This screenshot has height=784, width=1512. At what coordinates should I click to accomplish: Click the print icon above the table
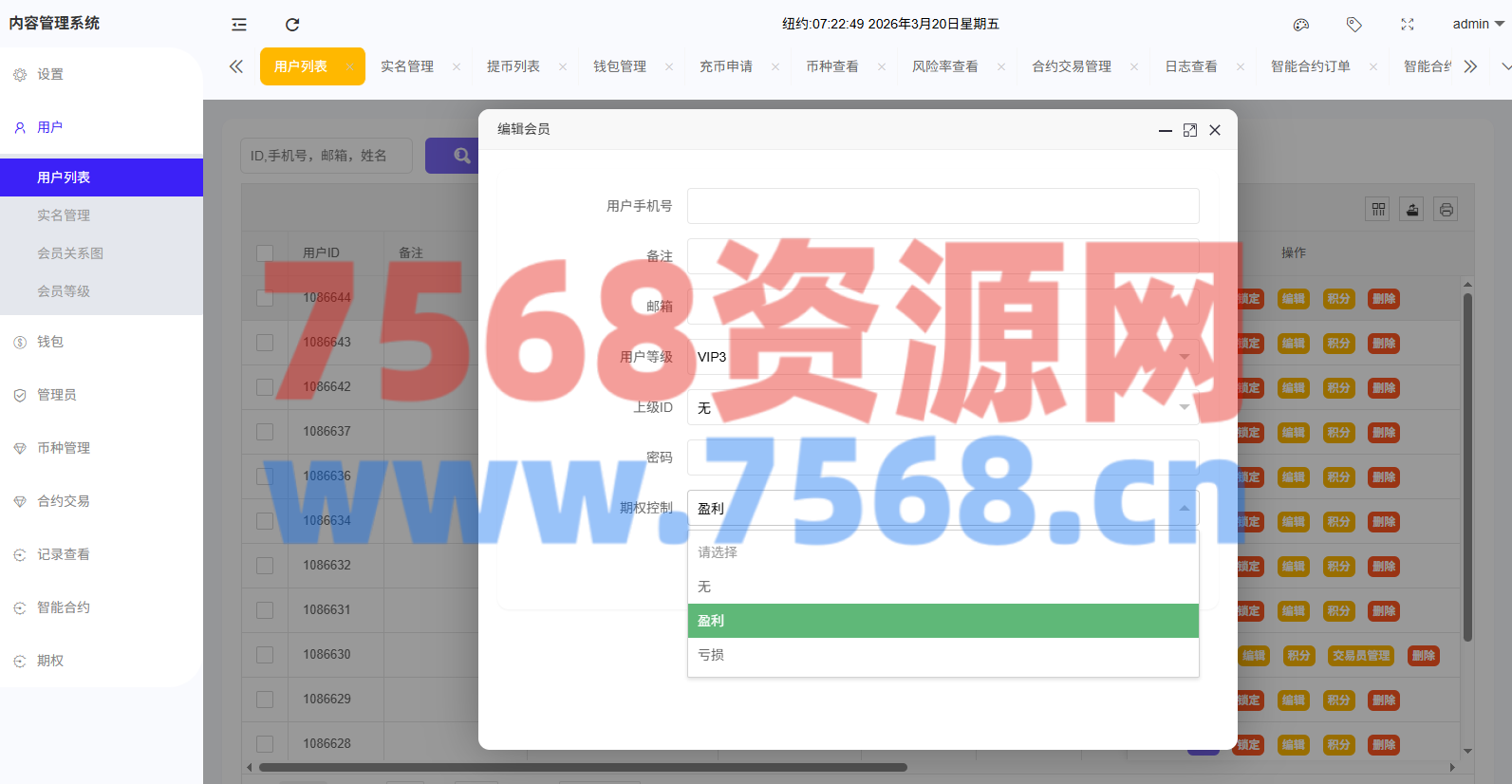[x=1446, y=210]
